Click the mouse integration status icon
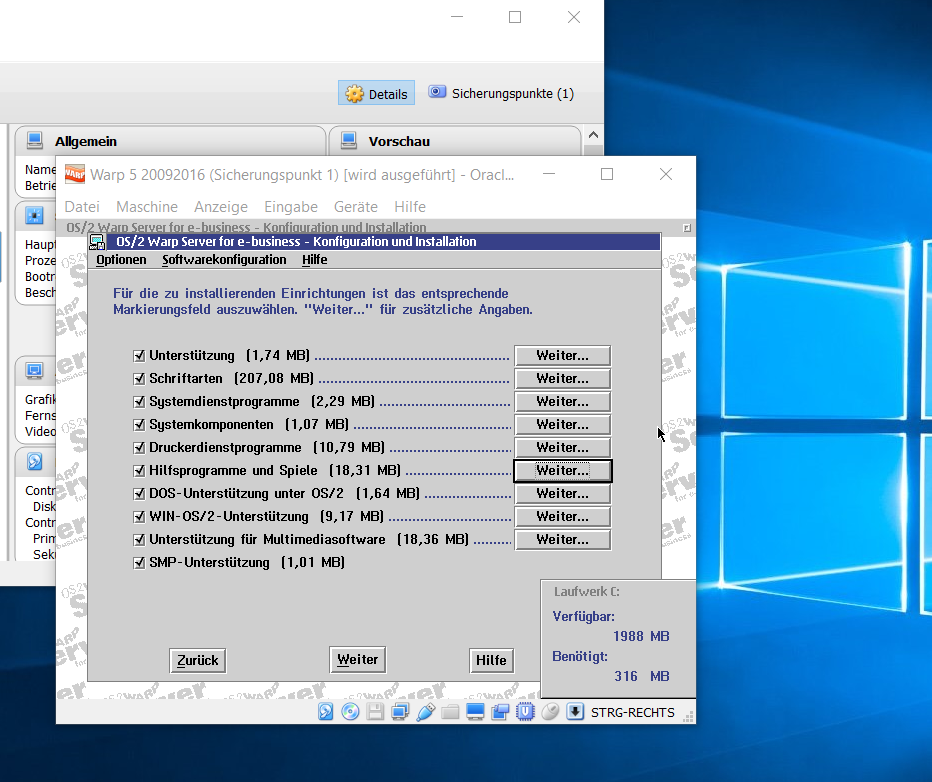The image size is (932, 782). [550, 711]
